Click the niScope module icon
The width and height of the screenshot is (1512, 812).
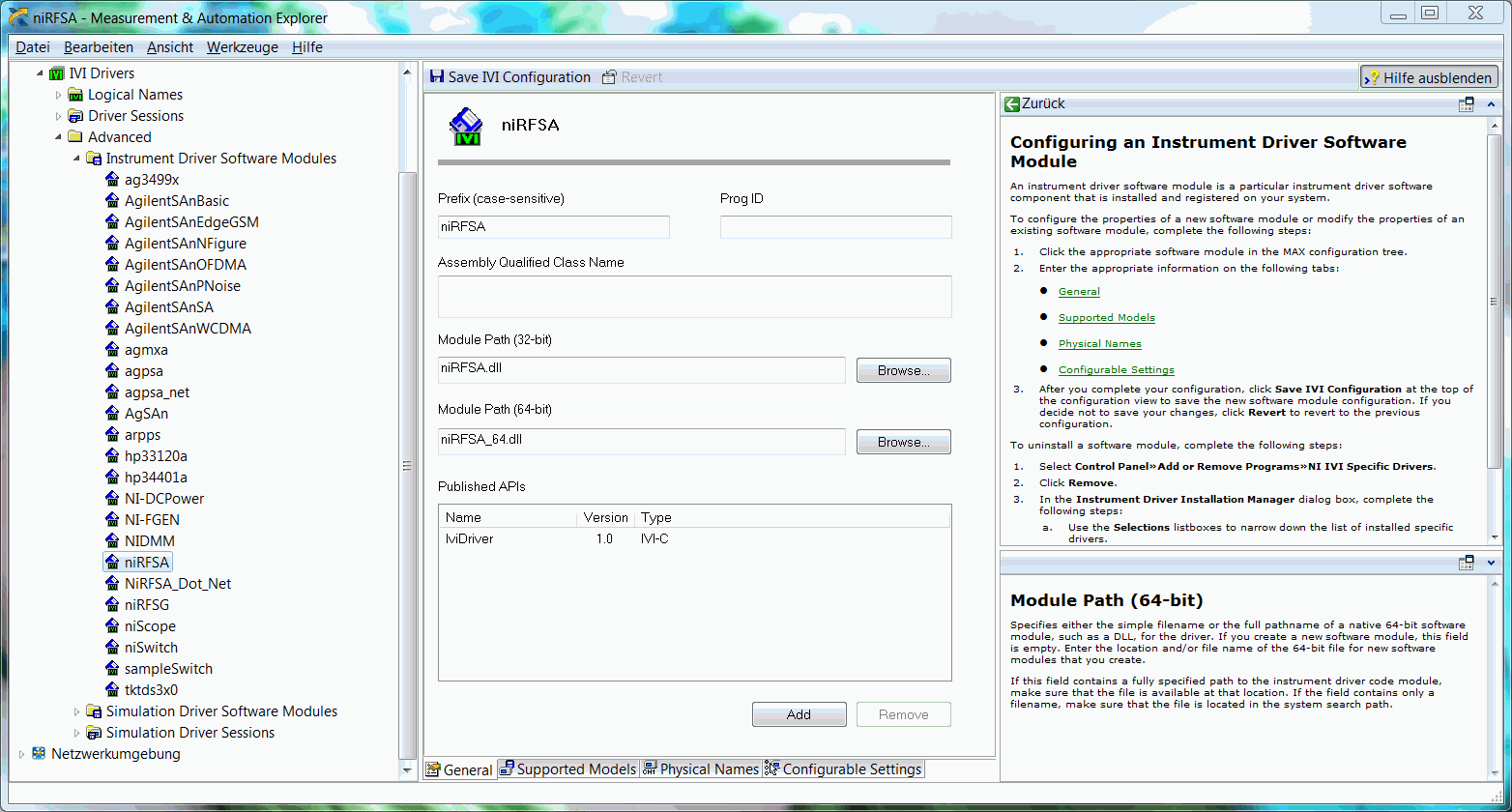(x=112, y=626)
